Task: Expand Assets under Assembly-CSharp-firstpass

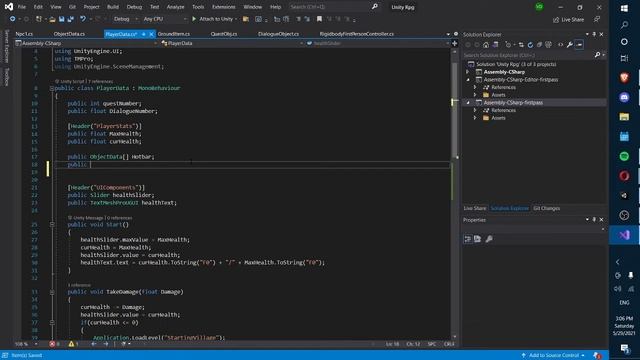Action: tap(475, 118)
